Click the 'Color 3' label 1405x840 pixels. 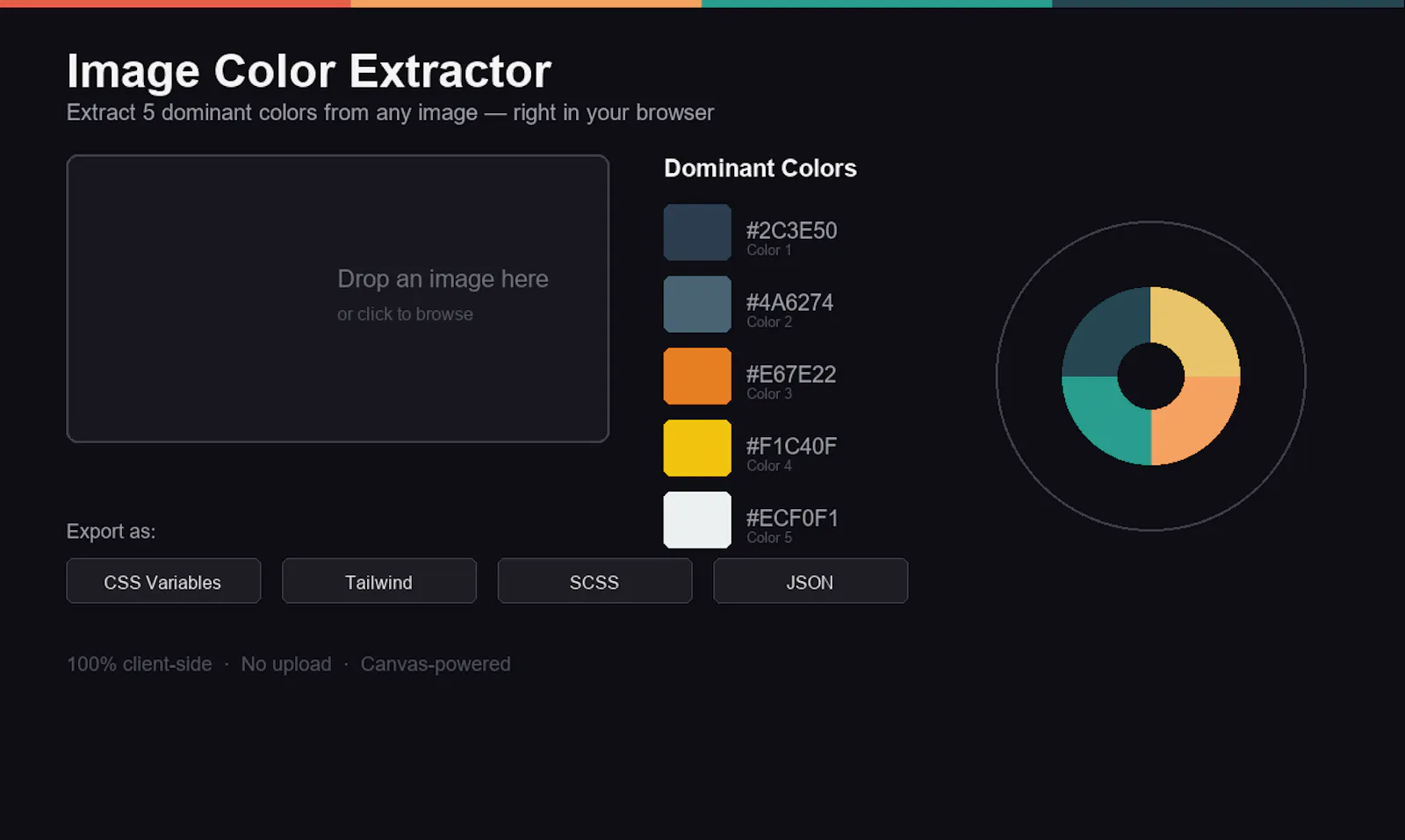tap(769, 394)
